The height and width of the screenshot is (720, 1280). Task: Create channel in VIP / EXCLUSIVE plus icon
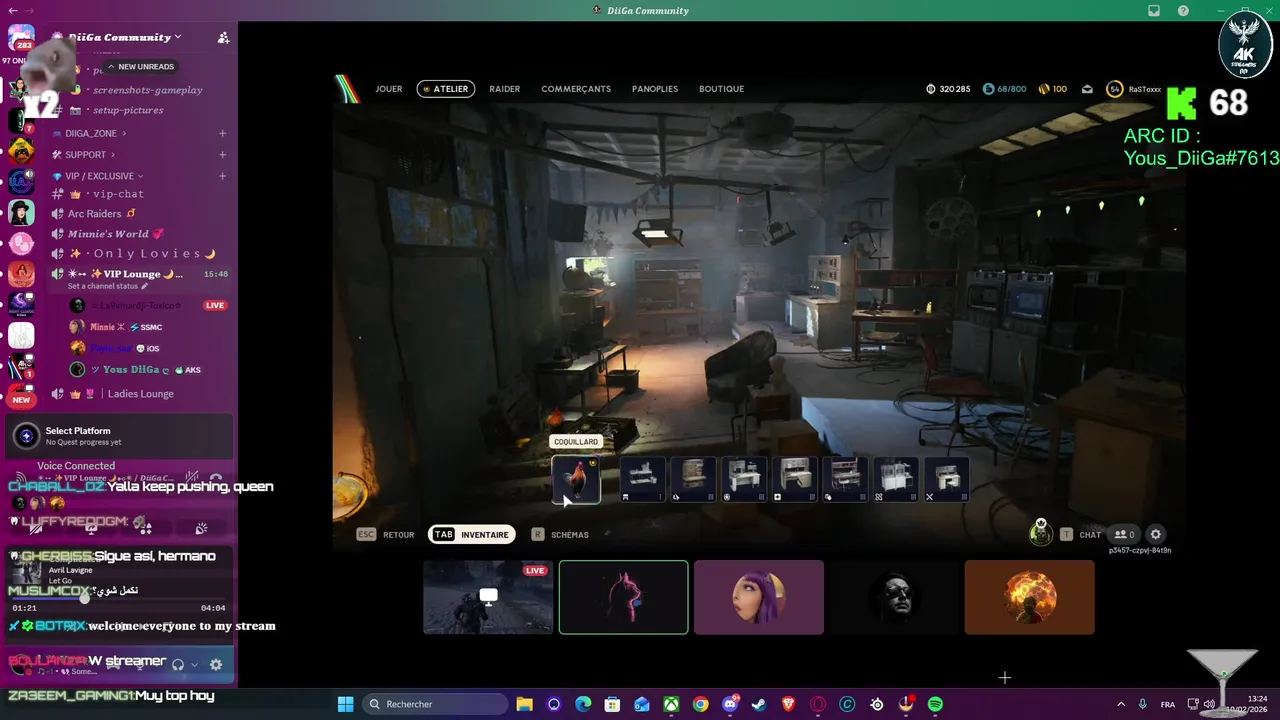(222, 176)
